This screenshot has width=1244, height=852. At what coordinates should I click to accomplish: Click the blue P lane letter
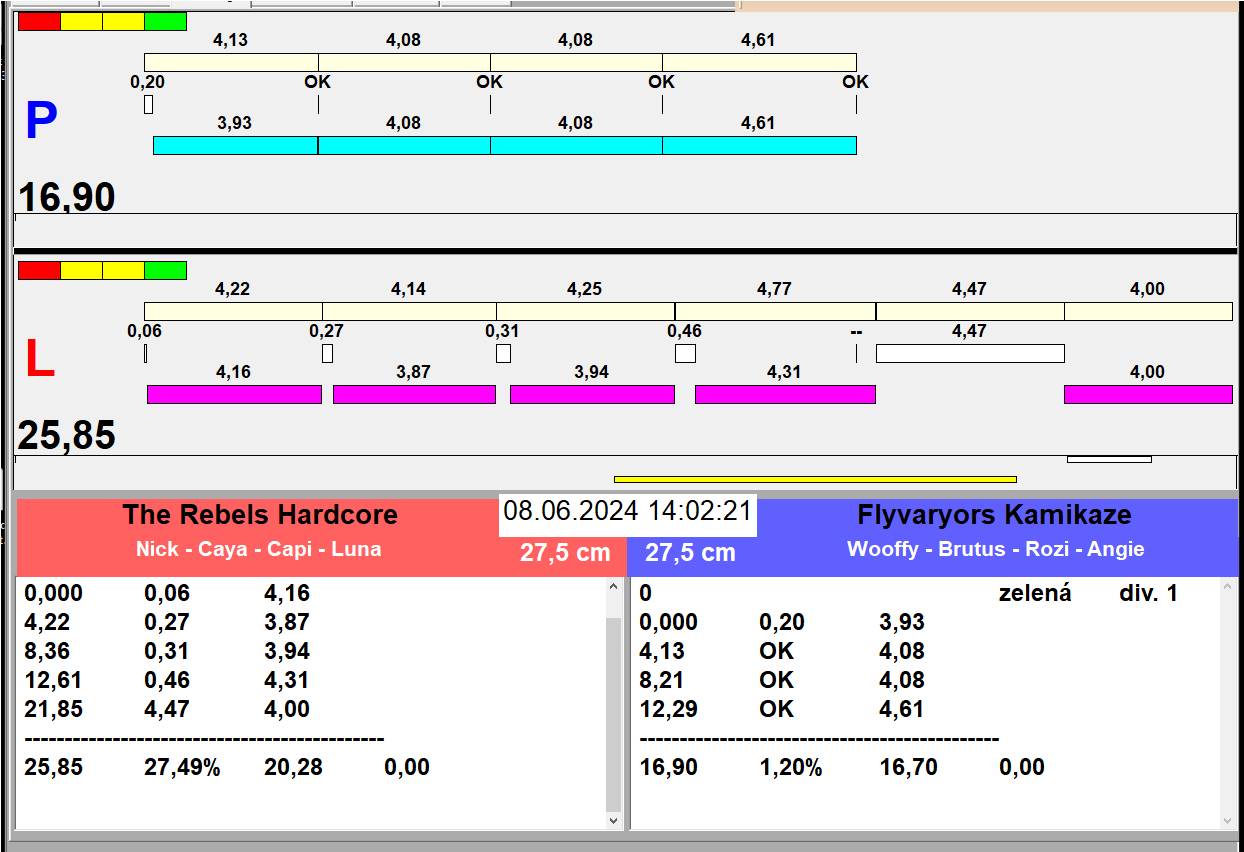[x=41, y=122]
